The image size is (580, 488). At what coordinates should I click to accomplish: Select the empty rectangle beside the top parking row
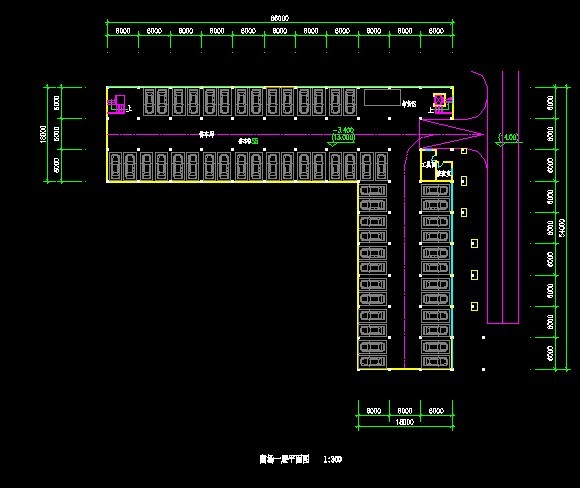(x=382, y=97)
